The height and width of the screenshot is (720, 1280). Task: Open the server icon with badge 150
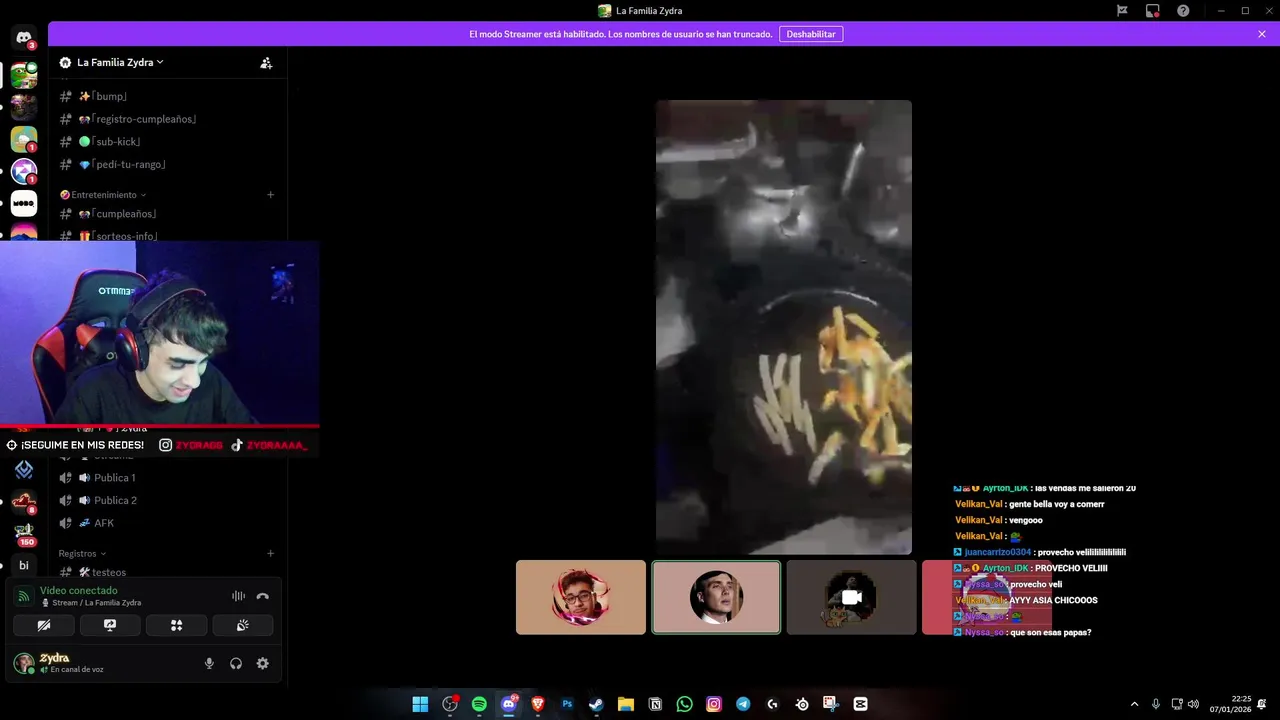24,533
